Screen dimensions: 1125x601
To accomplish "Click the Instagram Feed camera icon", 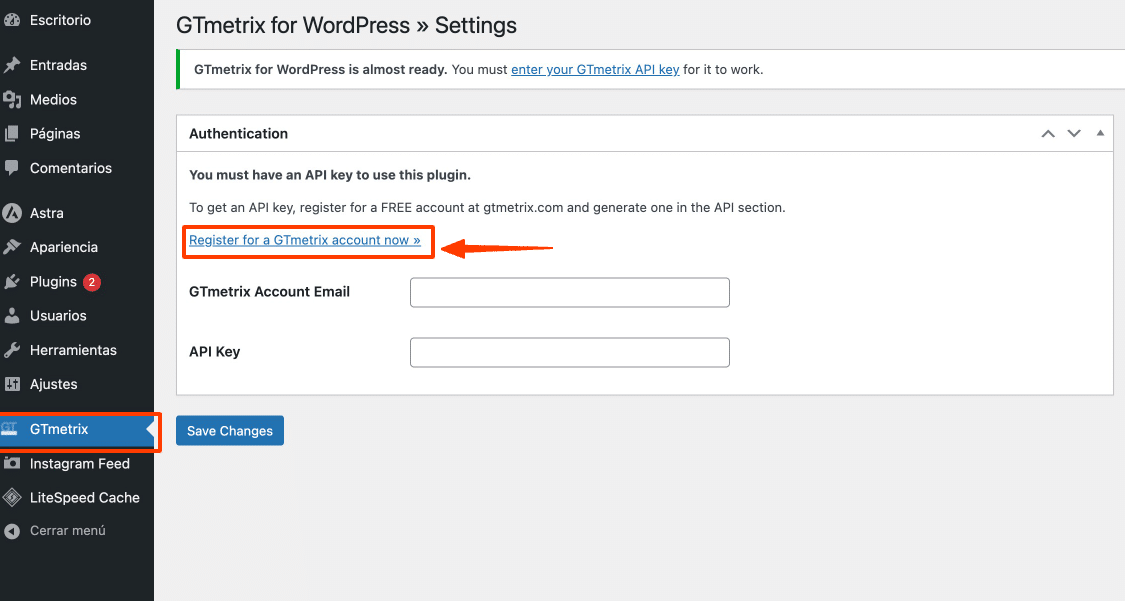I will 11,464.
